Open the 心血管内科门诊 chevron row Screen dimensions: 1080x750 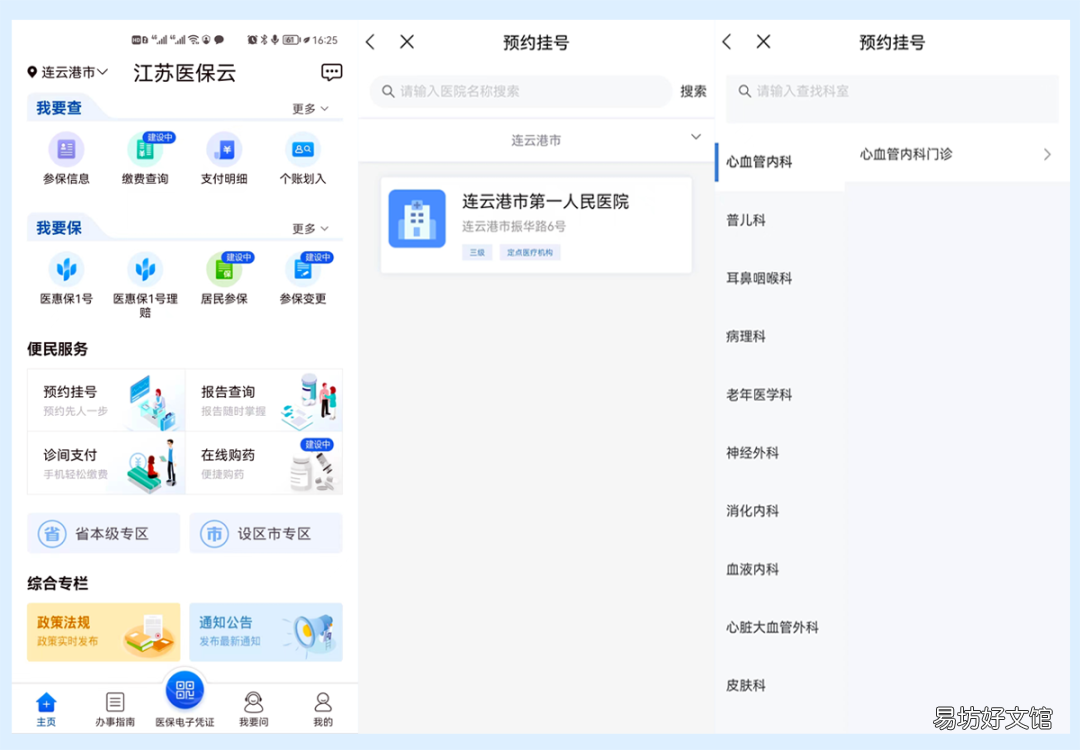[x=956, y=154]
